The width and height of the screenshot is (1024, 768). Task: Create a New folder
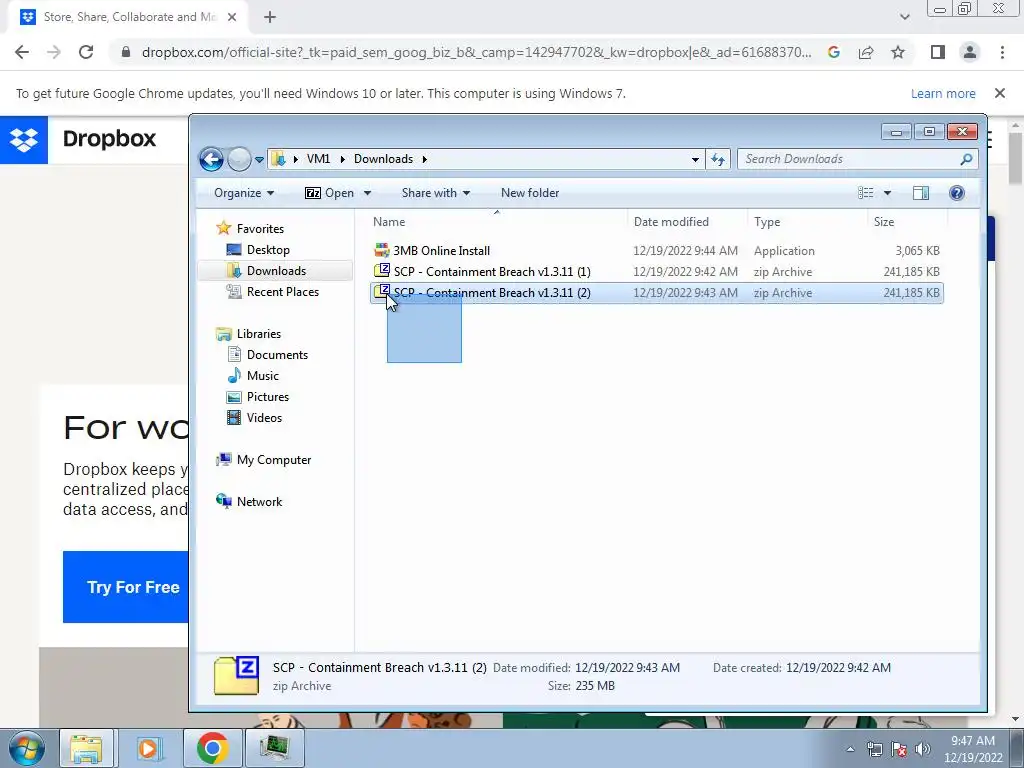click(530, 193)
